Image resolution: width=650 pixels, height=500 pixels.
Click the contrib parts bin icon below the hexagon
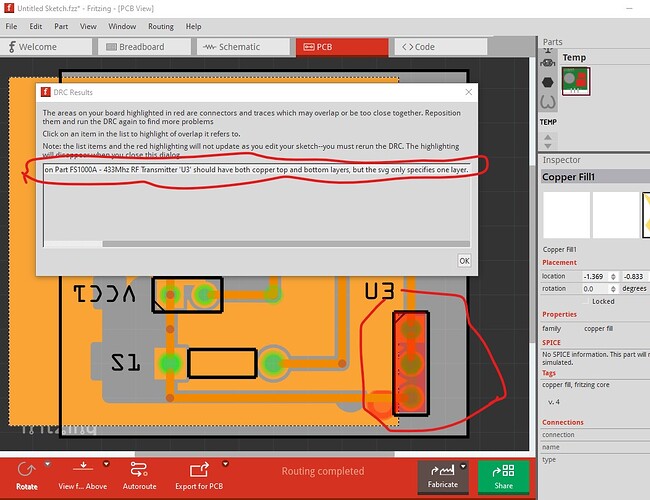click(548, 102)
